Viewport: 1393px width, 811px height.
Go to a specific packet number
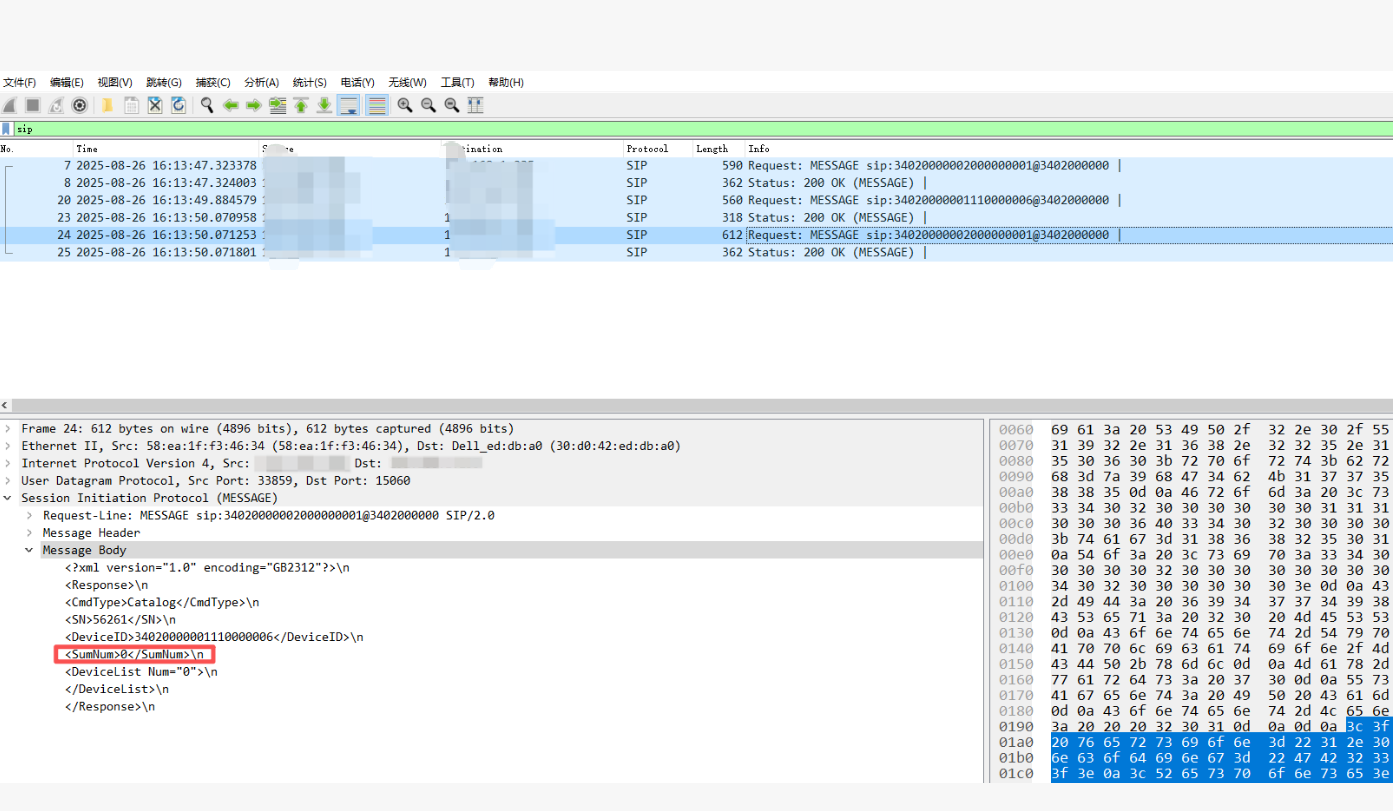[x=277, y=105]
